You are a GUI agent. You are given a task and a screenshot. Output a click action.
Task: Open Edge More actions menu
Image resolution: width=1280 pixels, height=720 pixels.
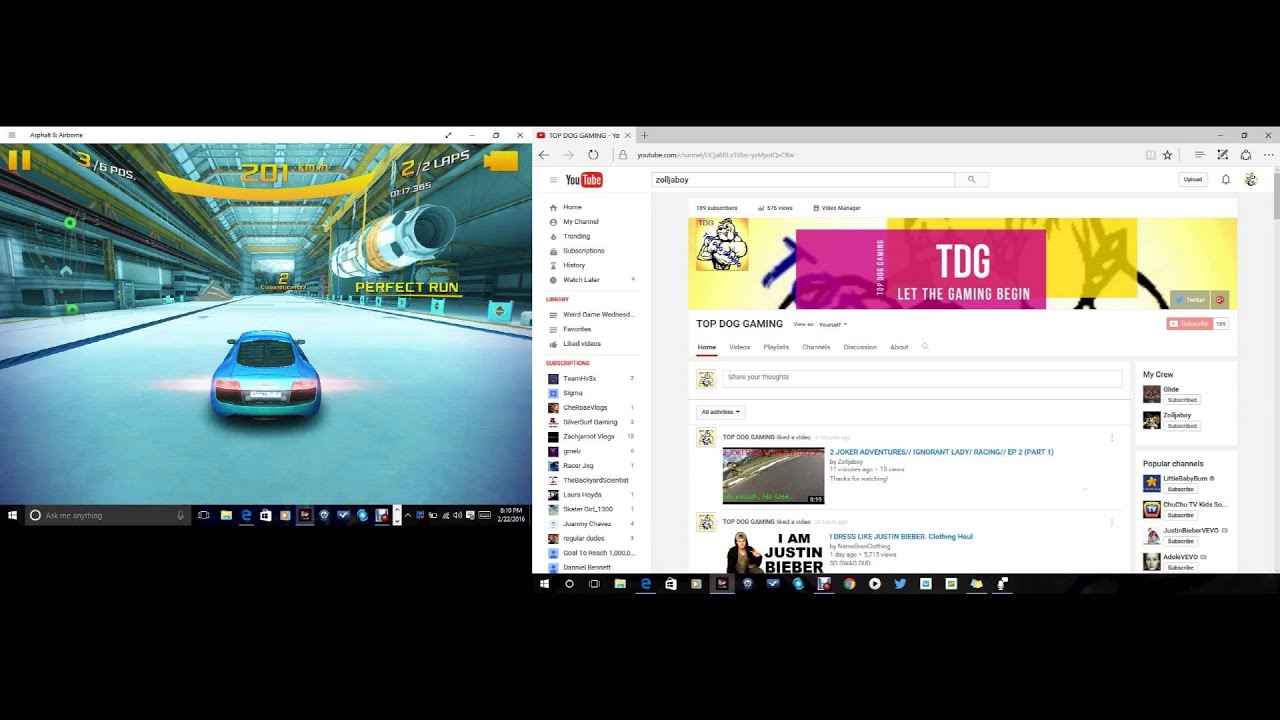1269,155
